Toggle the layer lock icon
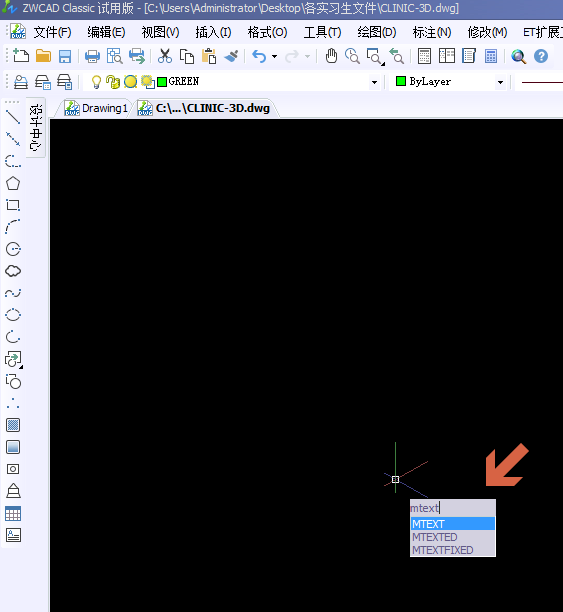Screen dimensions: 563x612 pyautogui.click(x=113, y=82)
